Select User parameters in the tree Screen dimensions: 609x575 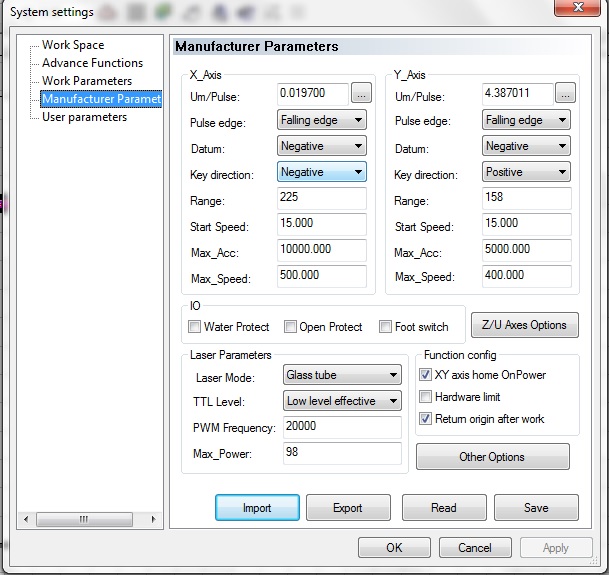tap(84, 117)
